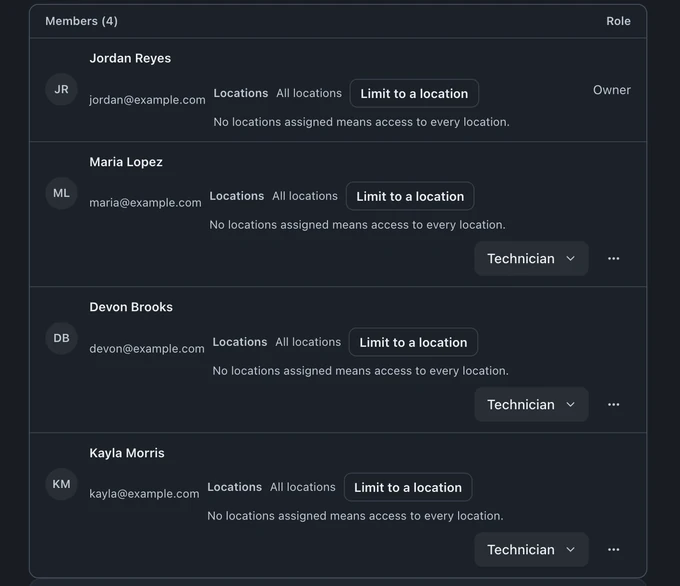Open more options menu for Devon Brooks
This screenshot has height=586, width=680.
613,405
